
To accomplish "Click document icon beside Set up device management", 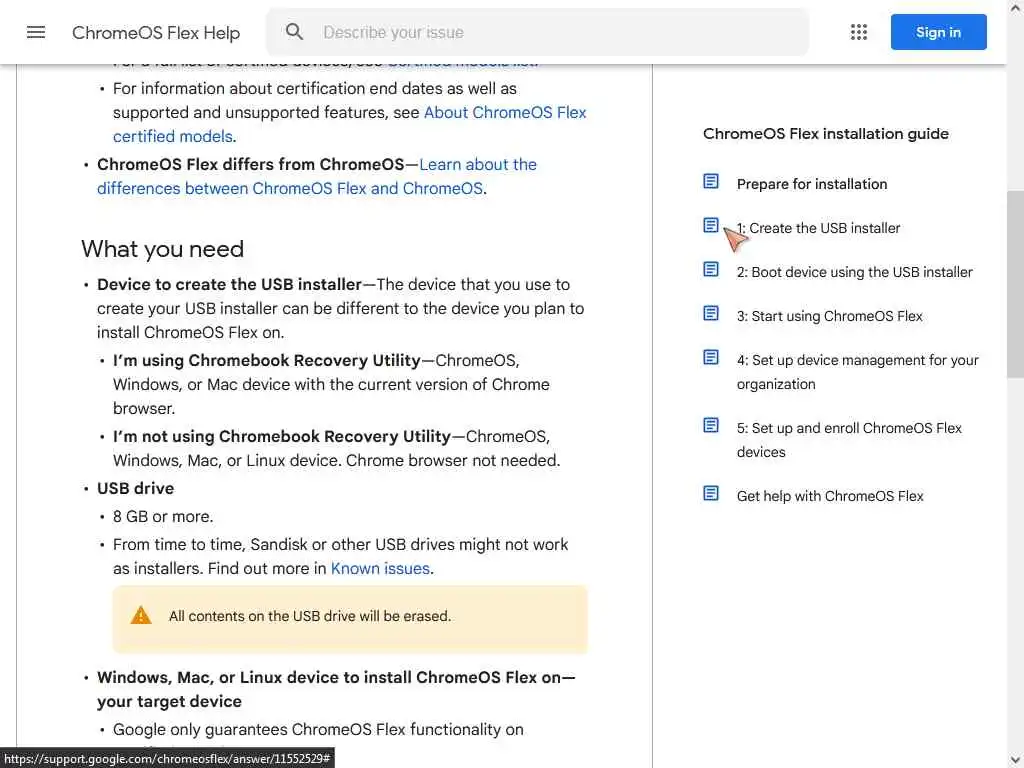I will coord(711,357).
